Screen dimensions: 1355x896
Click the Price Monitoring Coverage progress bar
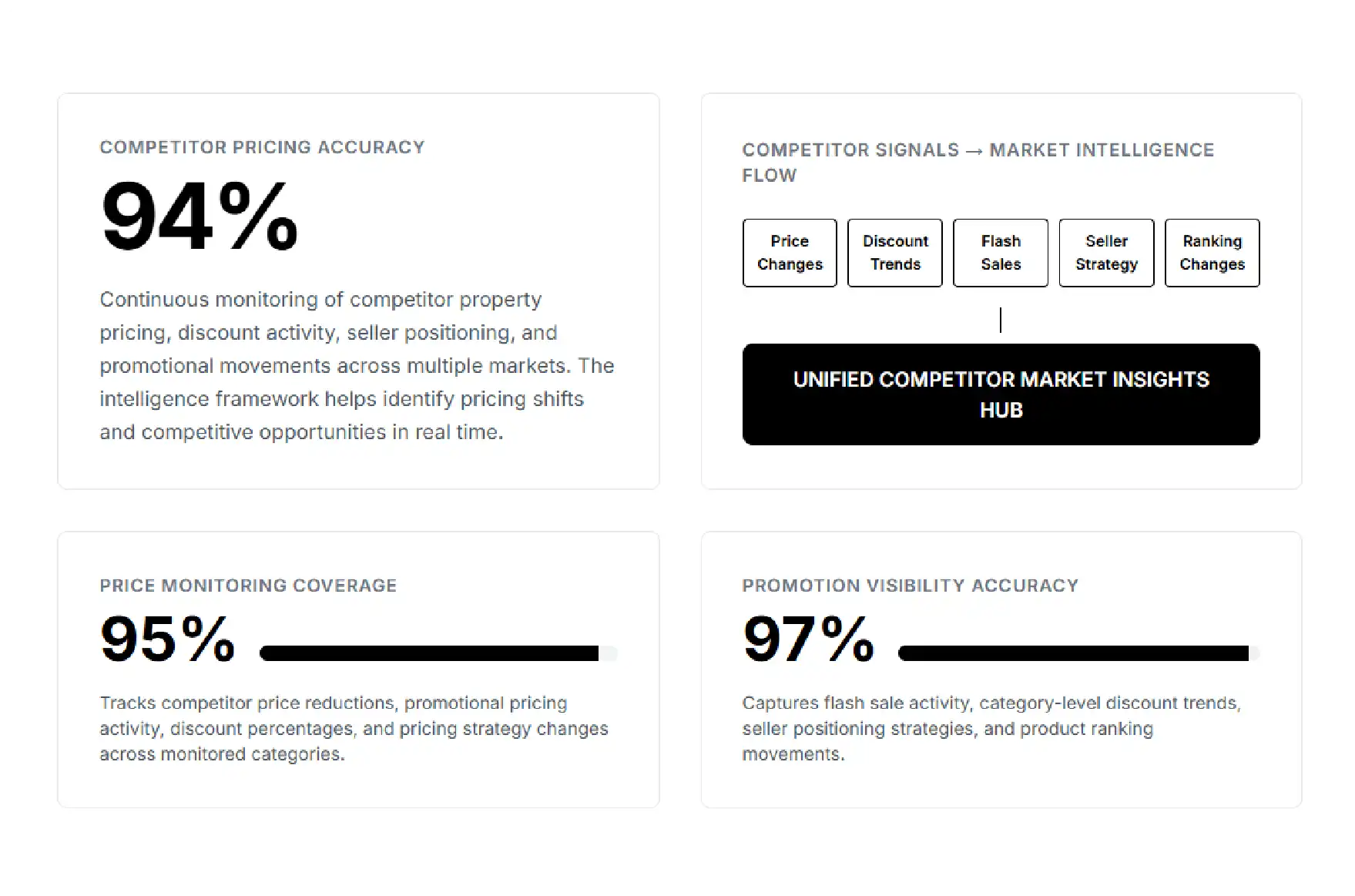(439, 653)
